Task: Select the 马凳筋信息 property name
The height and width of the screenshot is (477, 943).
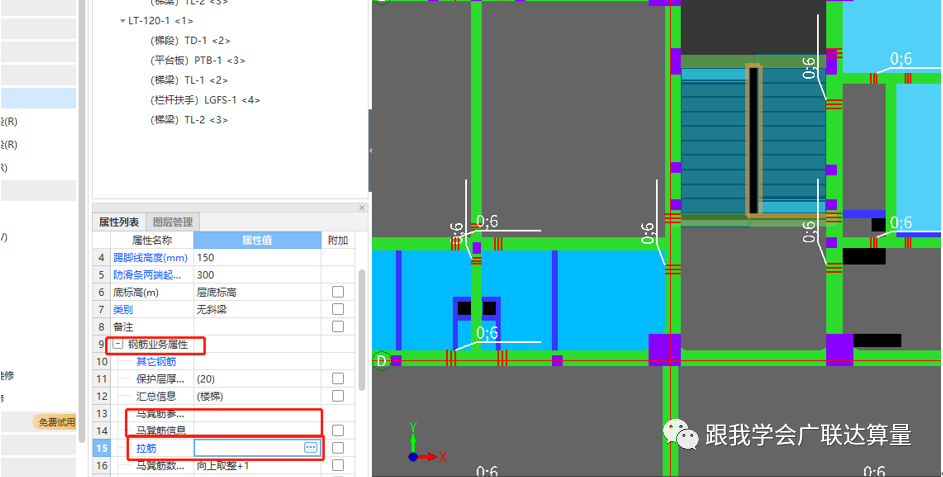Action: [161, 431]
